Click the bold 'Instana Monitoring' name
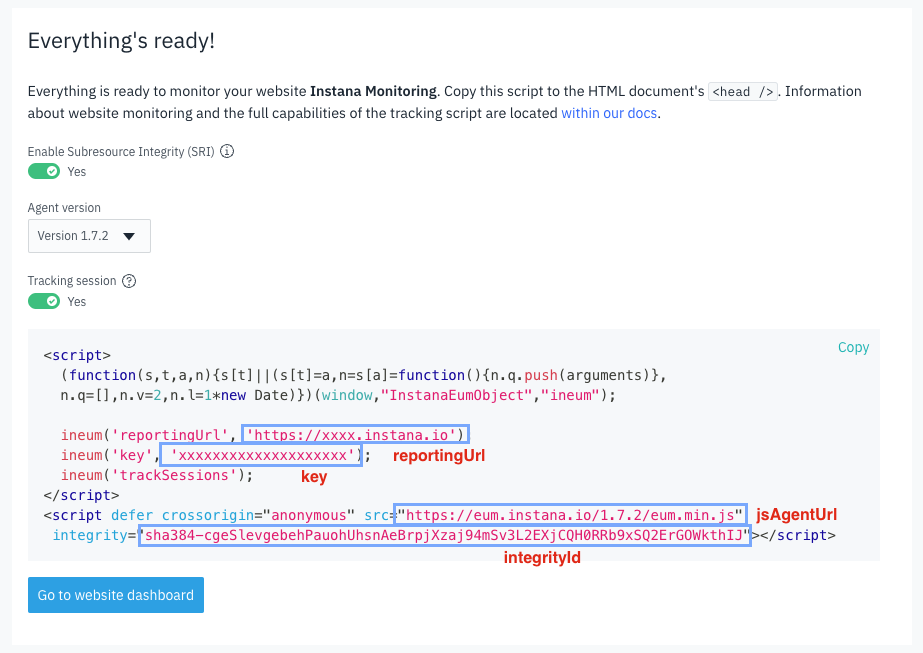This screenshot has width=923, height=653. point(373,91)
